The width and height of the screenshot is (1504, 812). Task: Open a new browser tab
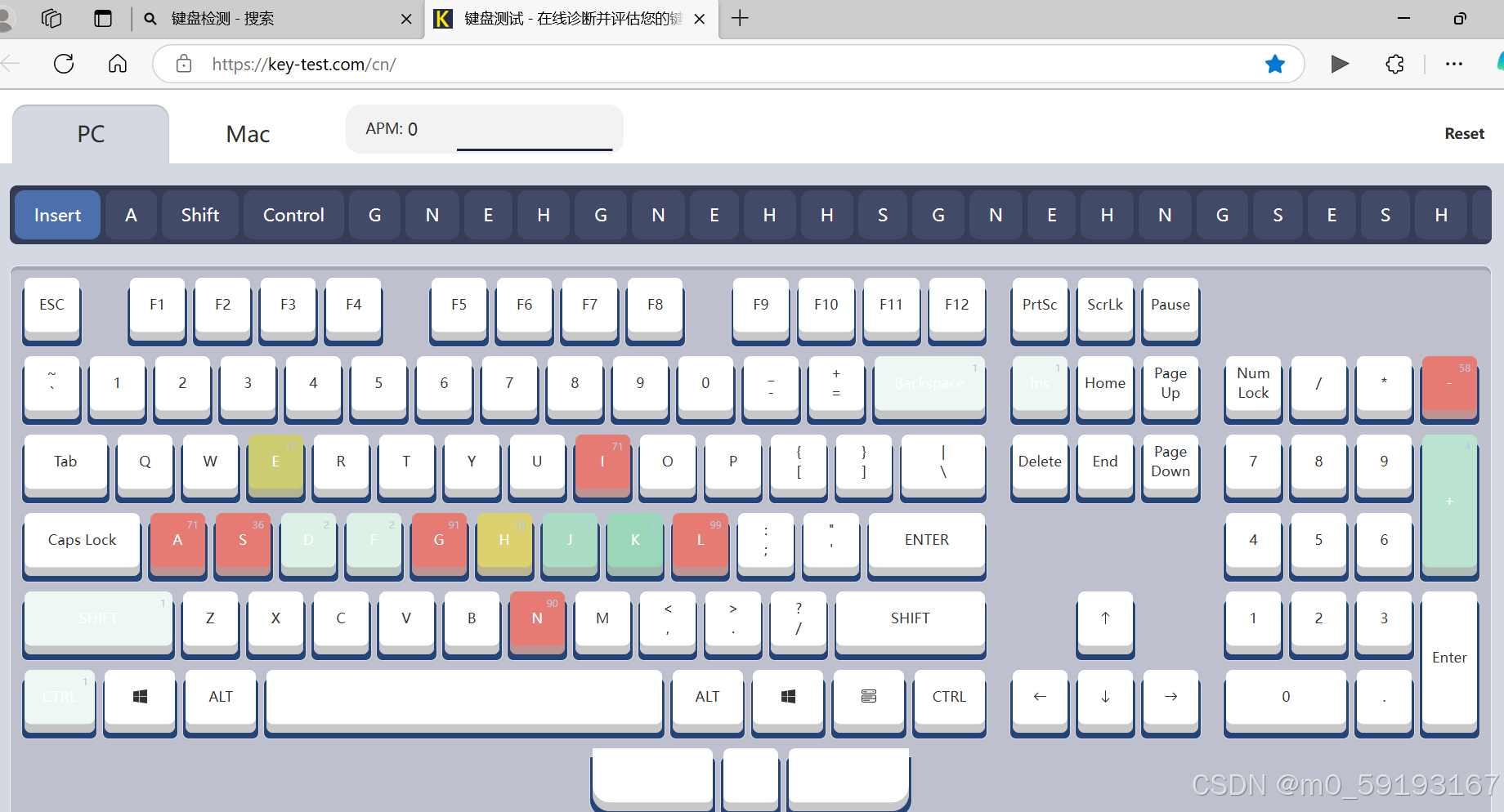coord(740,18)
